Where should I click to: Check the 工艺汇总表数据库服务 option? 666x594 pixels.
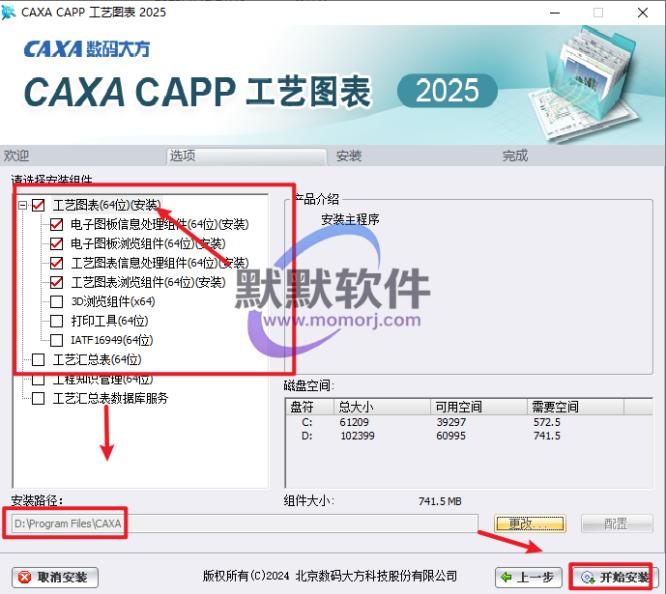pyautogui.click(x=39, y=398)
